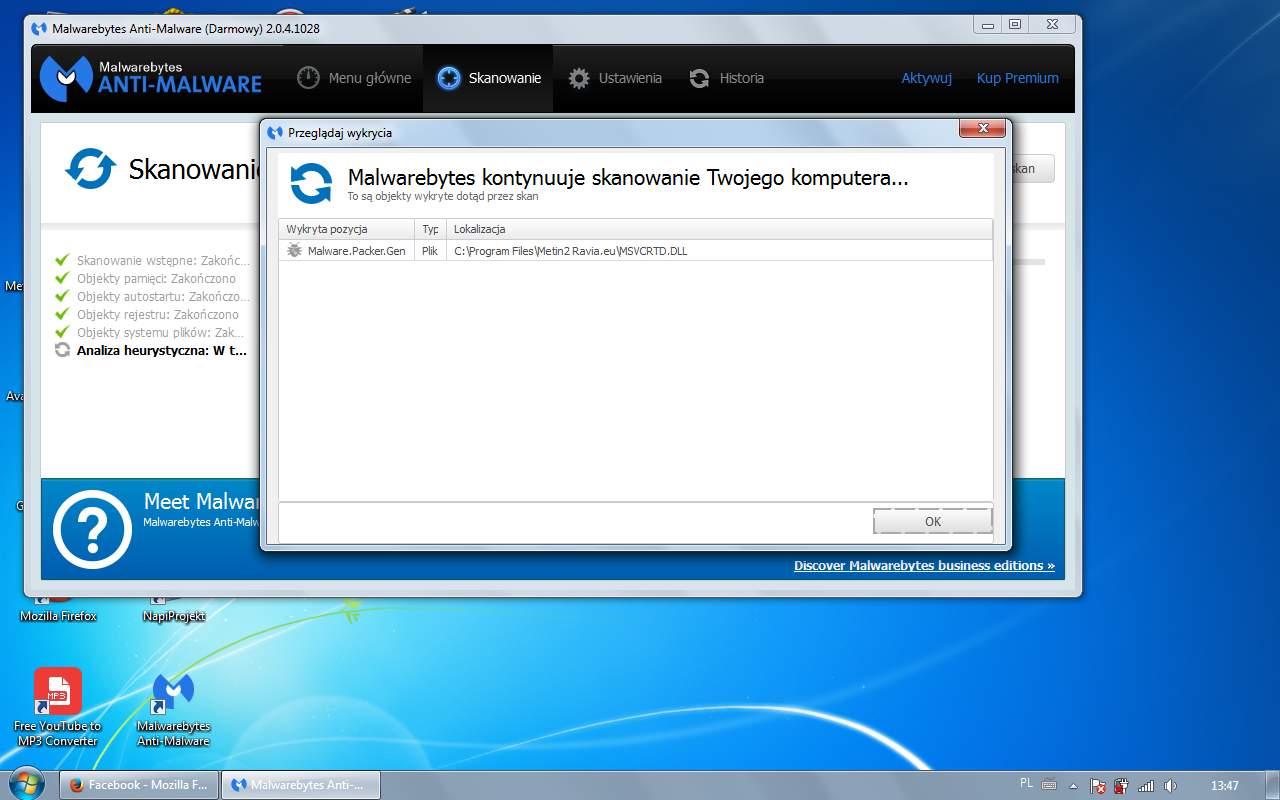Click the bug icon beside Malware.Packer.Gen

click(x=294, y=251)
